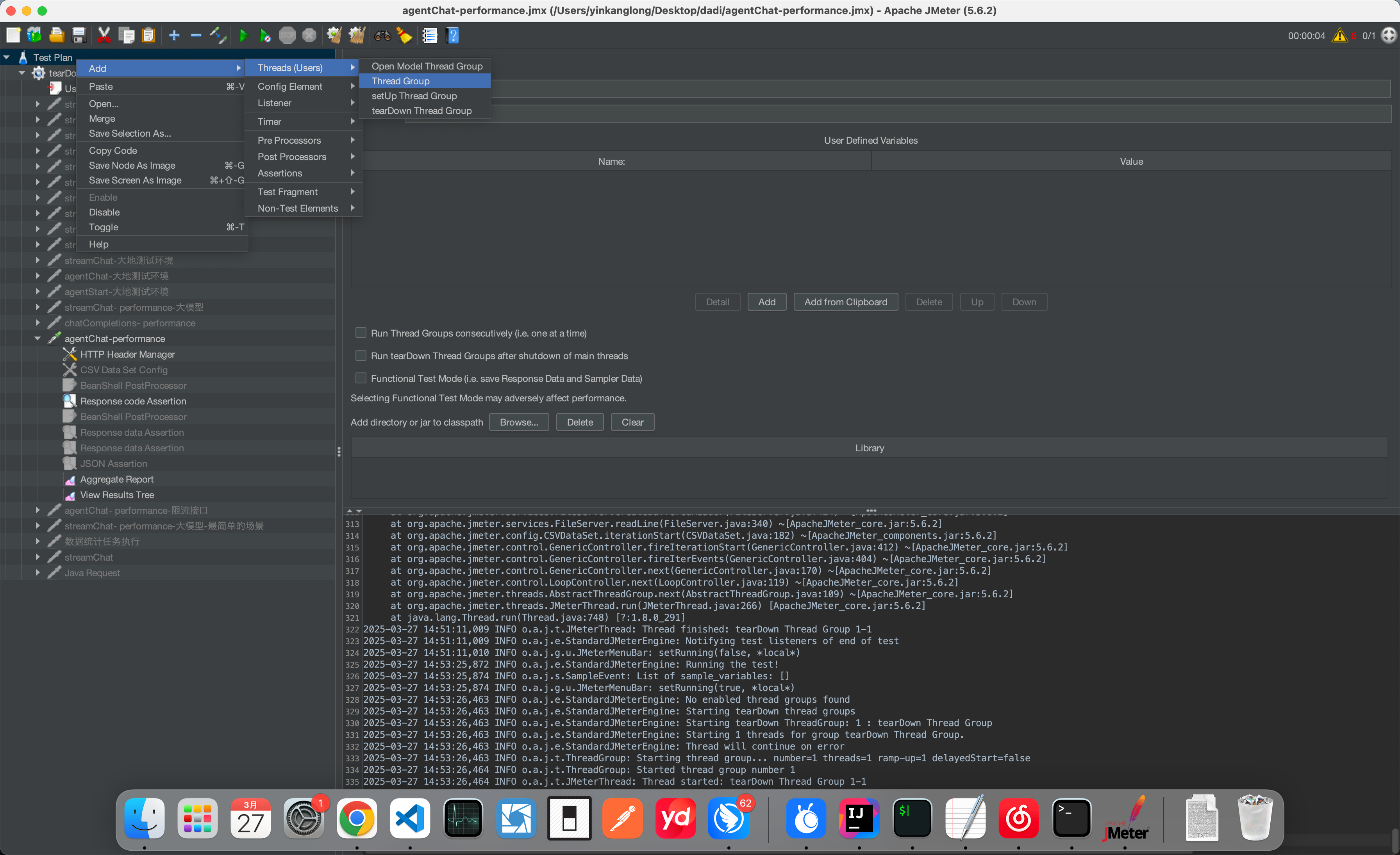The width and height of the screenshot is (1400, 855).
Task: Click Start no pauses toolbar icon
Action: click(265, 36)
